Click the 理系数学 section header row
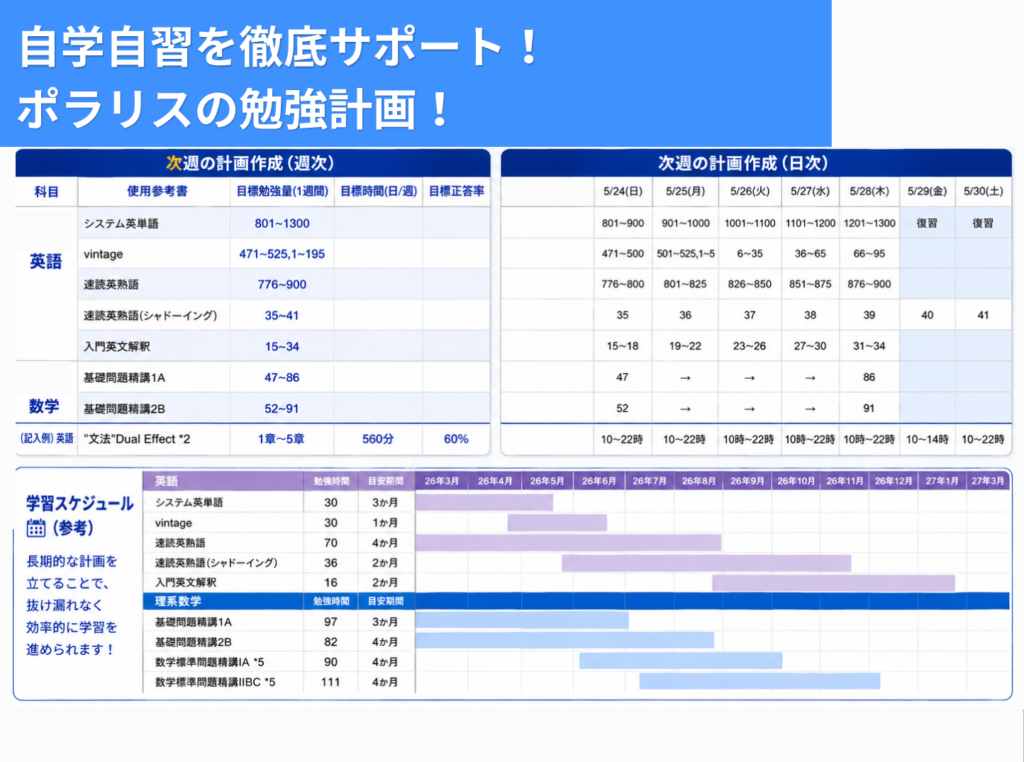1024x762 pixels. click(x=576, y=601)
